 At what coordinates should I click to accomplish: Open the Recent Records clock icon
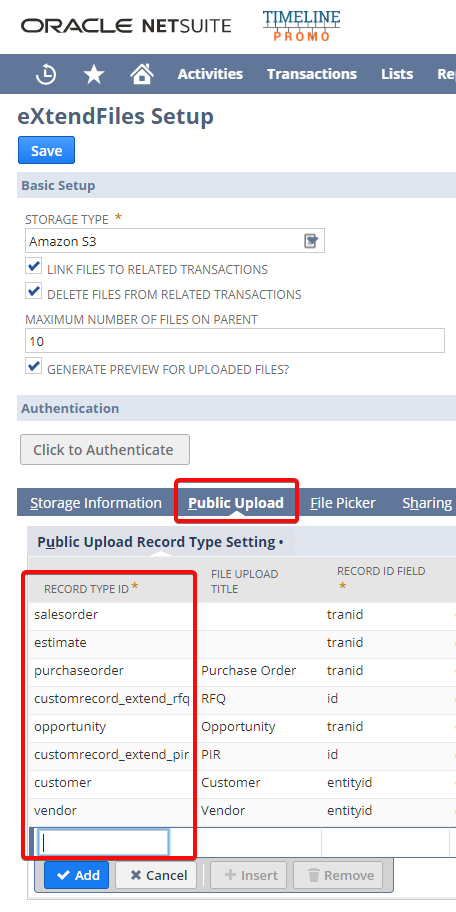pyautogui.click(x=45, y=74)
